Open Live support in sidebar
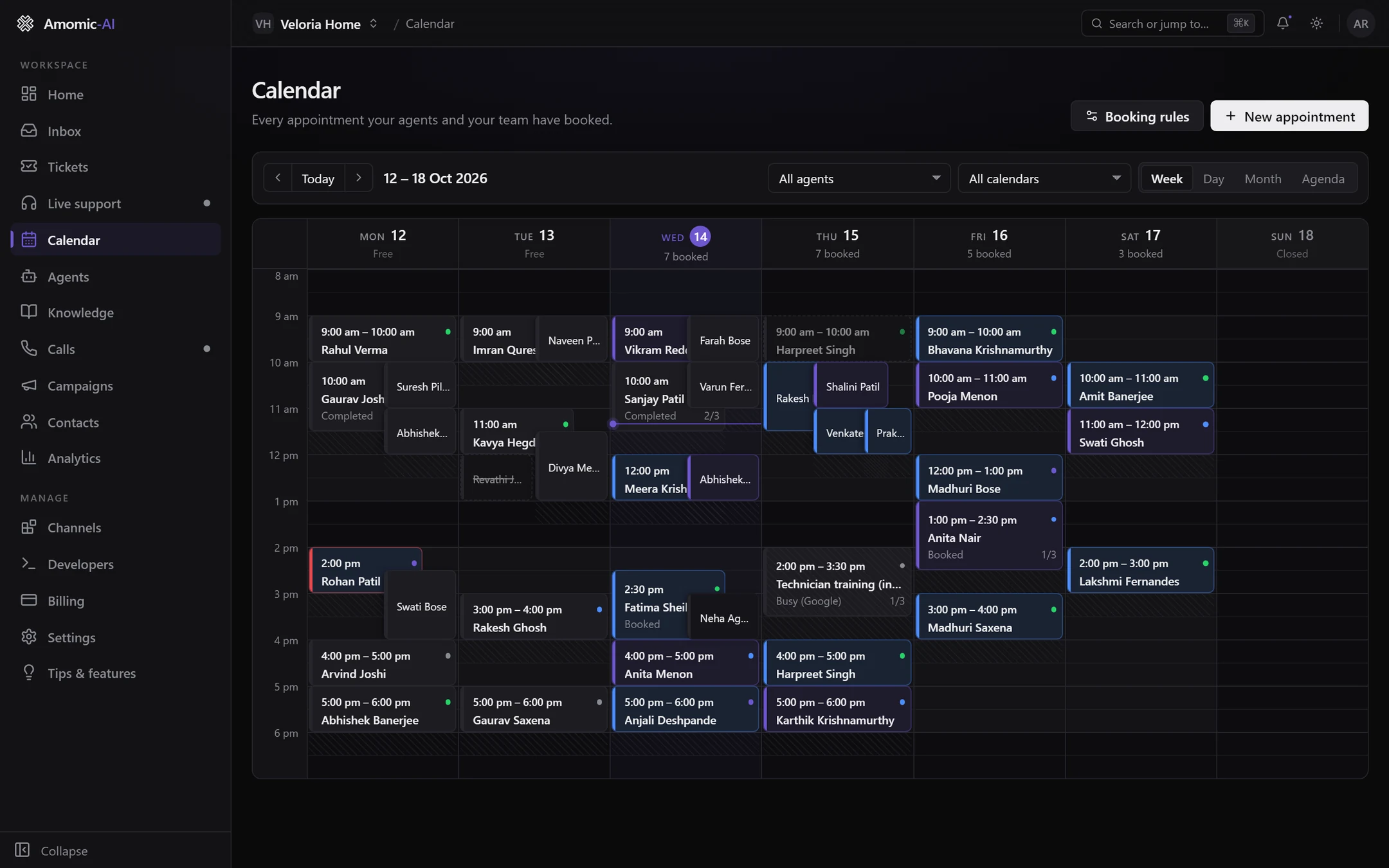This screenshot has width=1389, height=868. (116, 203)
